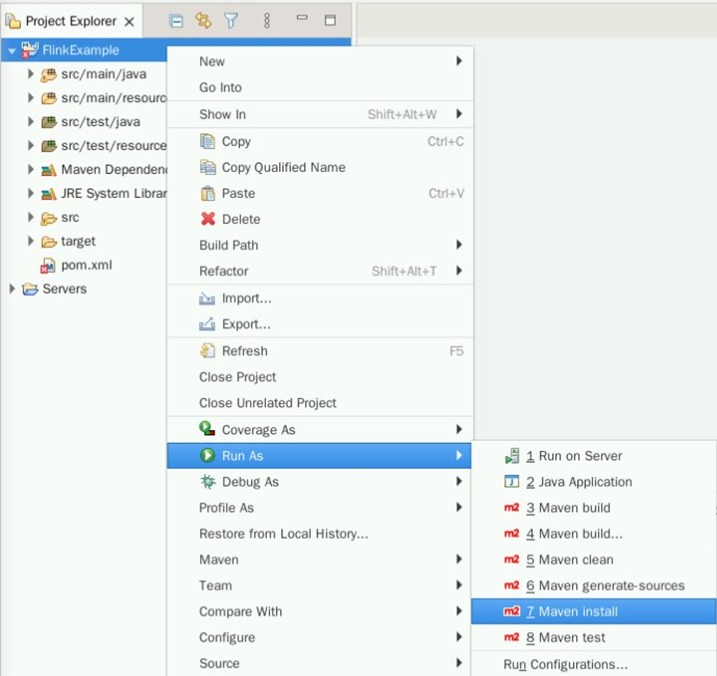Select Refresh from context menu

click(x=244, y=351)
